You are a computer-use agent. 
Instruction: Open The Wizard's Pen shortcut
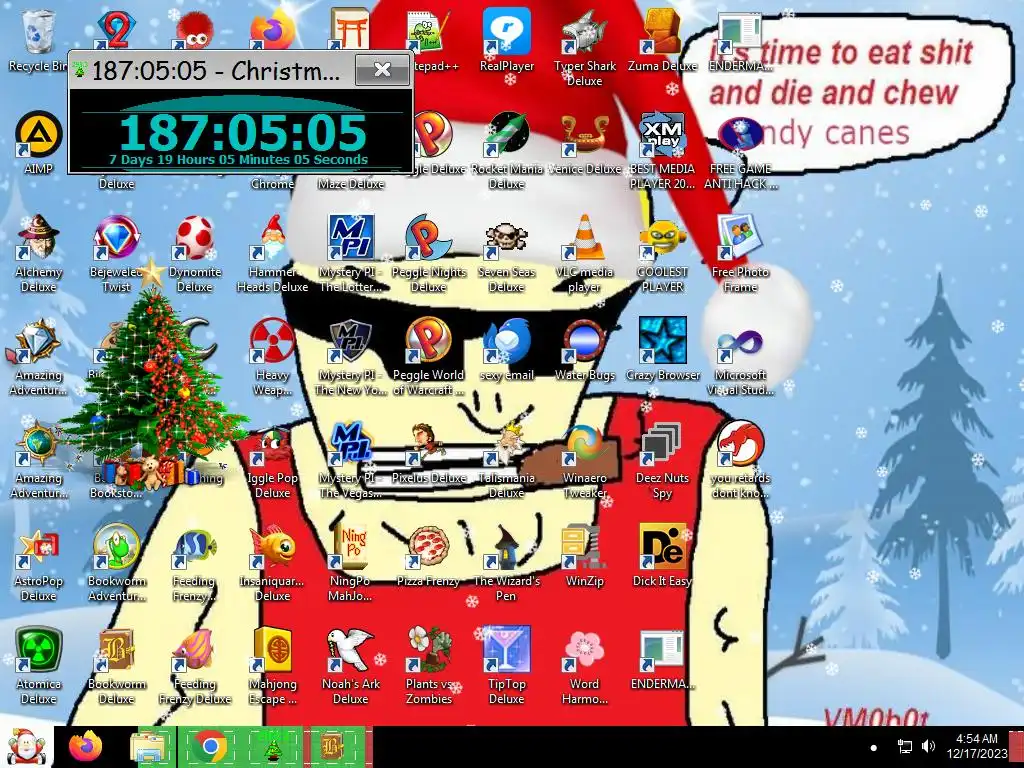coord(507,563)
